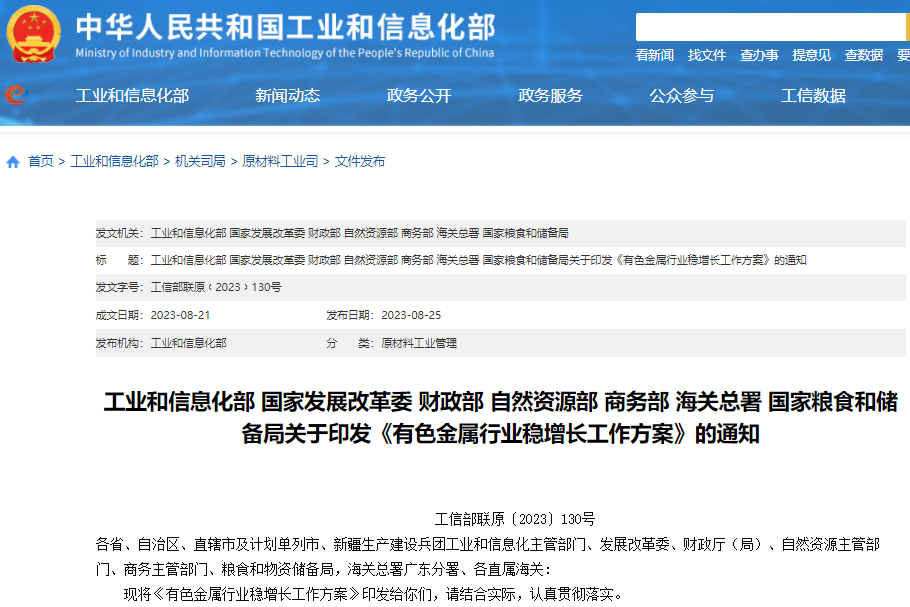The image size is (910, 607).
Task: Open the 公众参与 dropdown menu
Action: [681, 96]
